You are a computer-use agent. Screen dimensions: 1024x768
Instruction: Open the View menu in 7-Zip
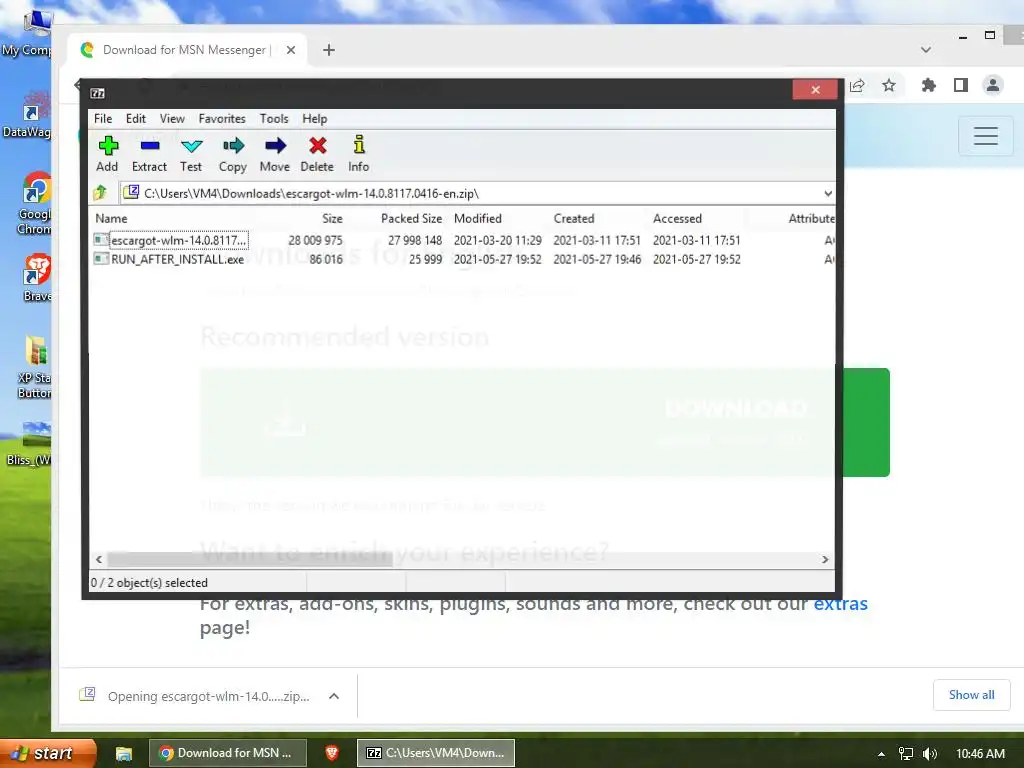[x=172, y=118]
